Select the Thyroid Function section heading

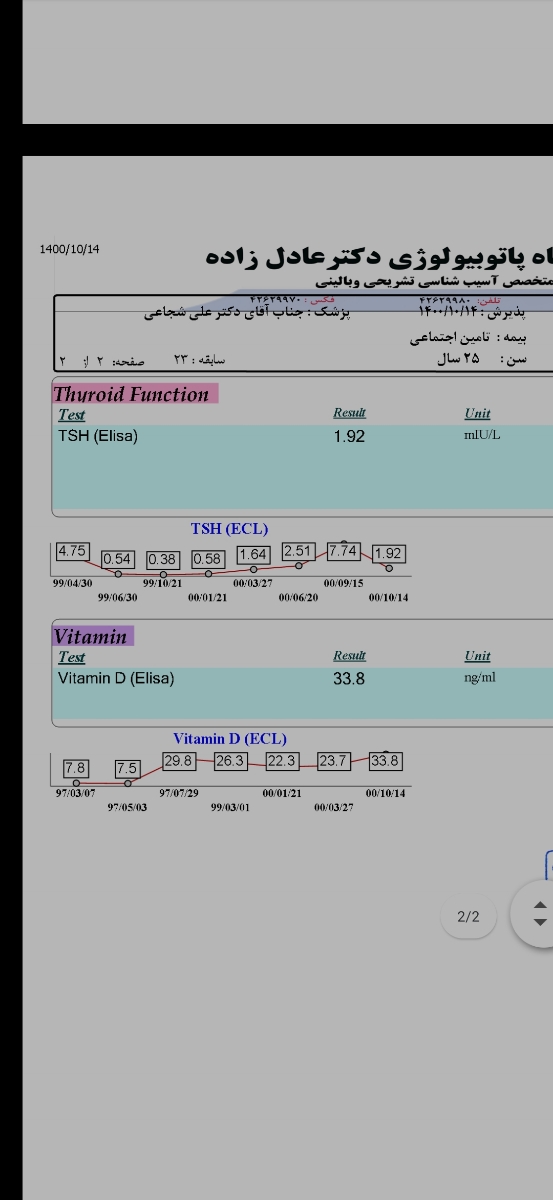click(x=132, y=394)
